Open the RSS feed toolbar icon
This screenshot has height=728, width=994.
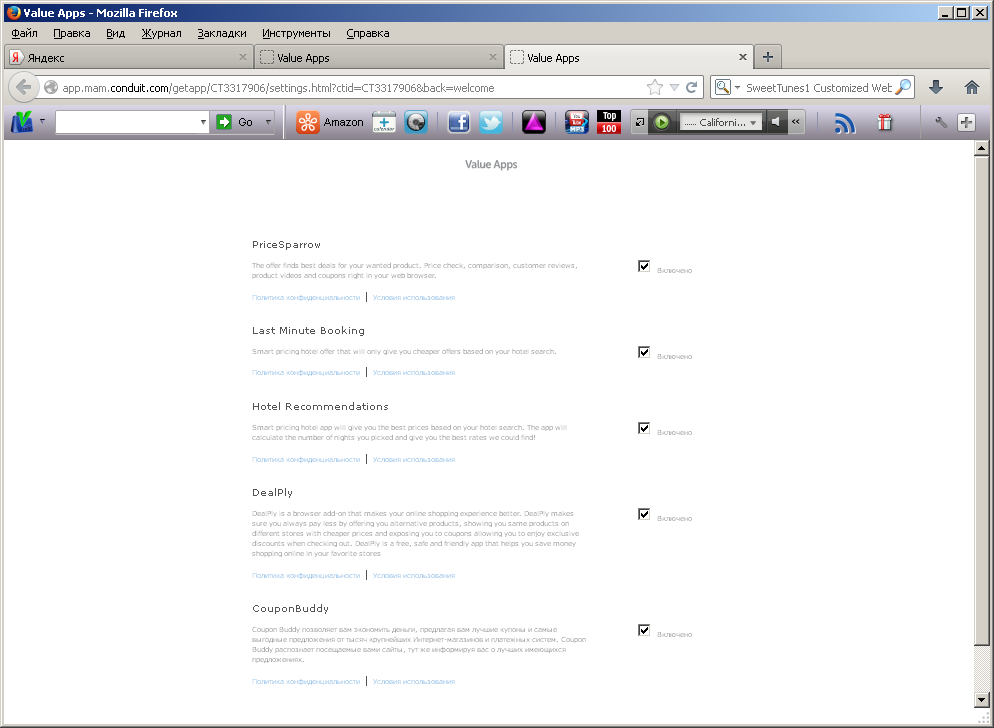844,122
